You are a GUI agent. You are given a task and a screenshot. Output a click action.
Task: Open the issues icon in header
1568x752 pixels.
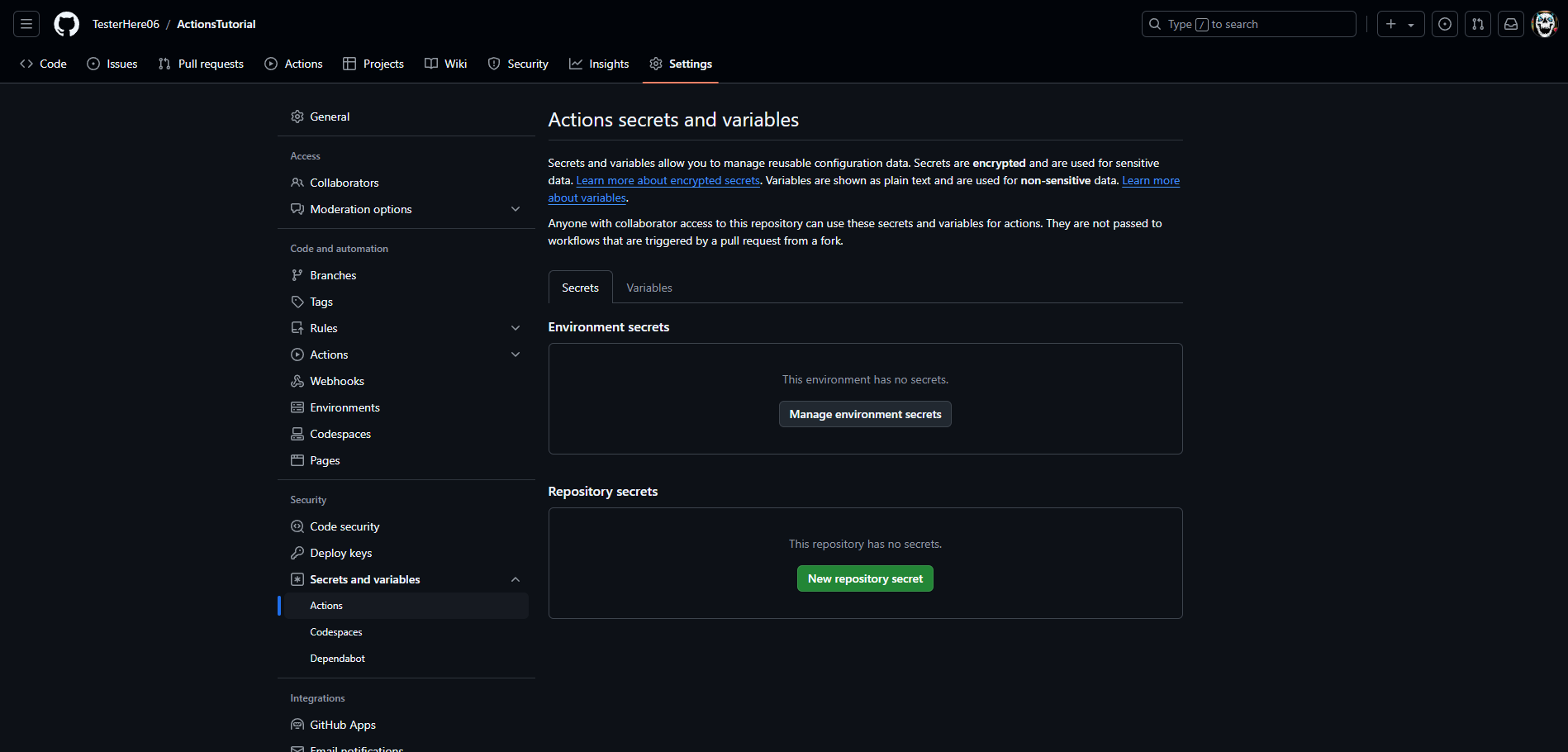[1445, 24]
